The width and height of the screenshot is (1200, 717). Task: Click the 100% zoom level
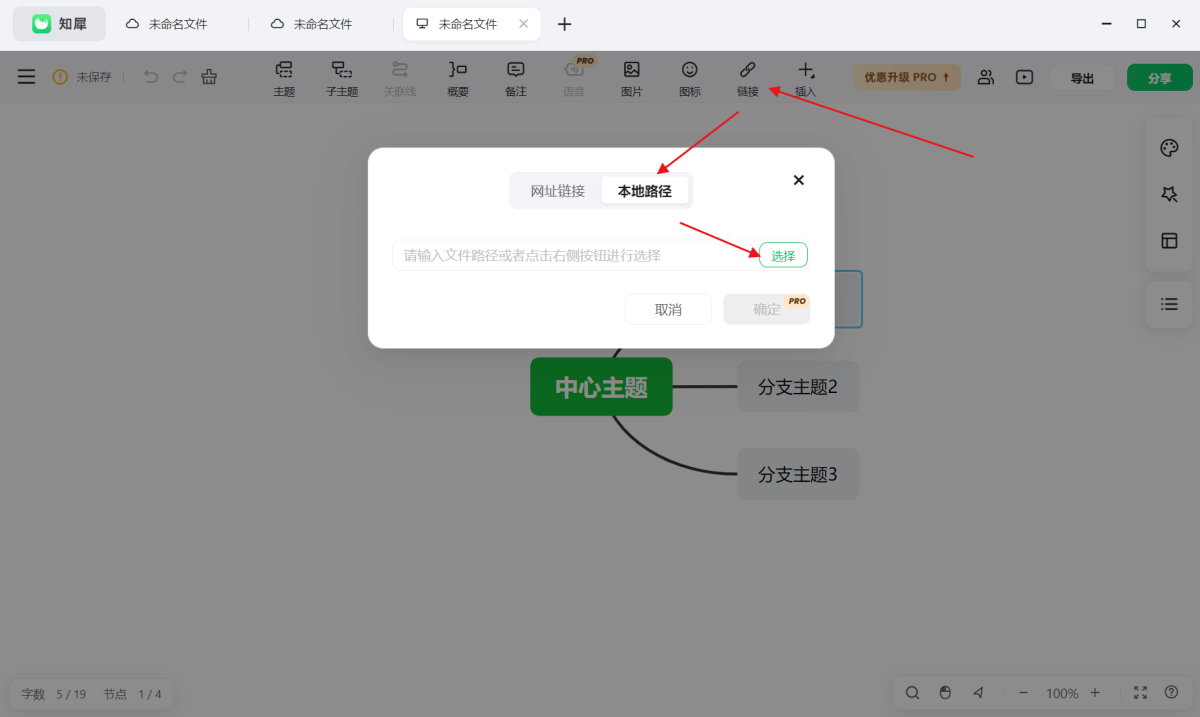(x=1062, y=693)
